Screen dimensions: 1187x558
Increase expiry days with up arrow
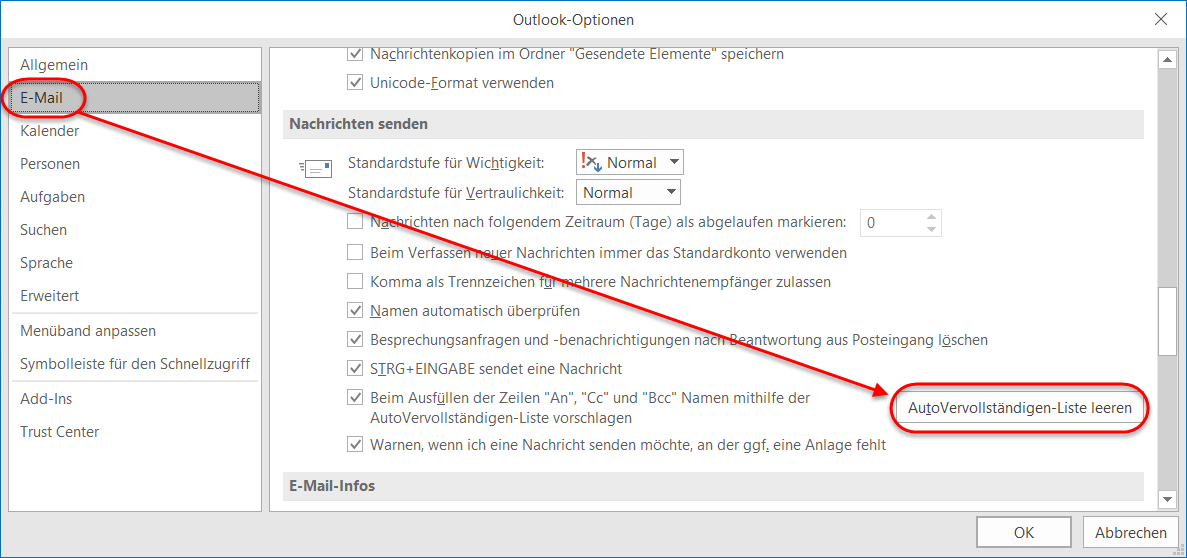(933, 217)
